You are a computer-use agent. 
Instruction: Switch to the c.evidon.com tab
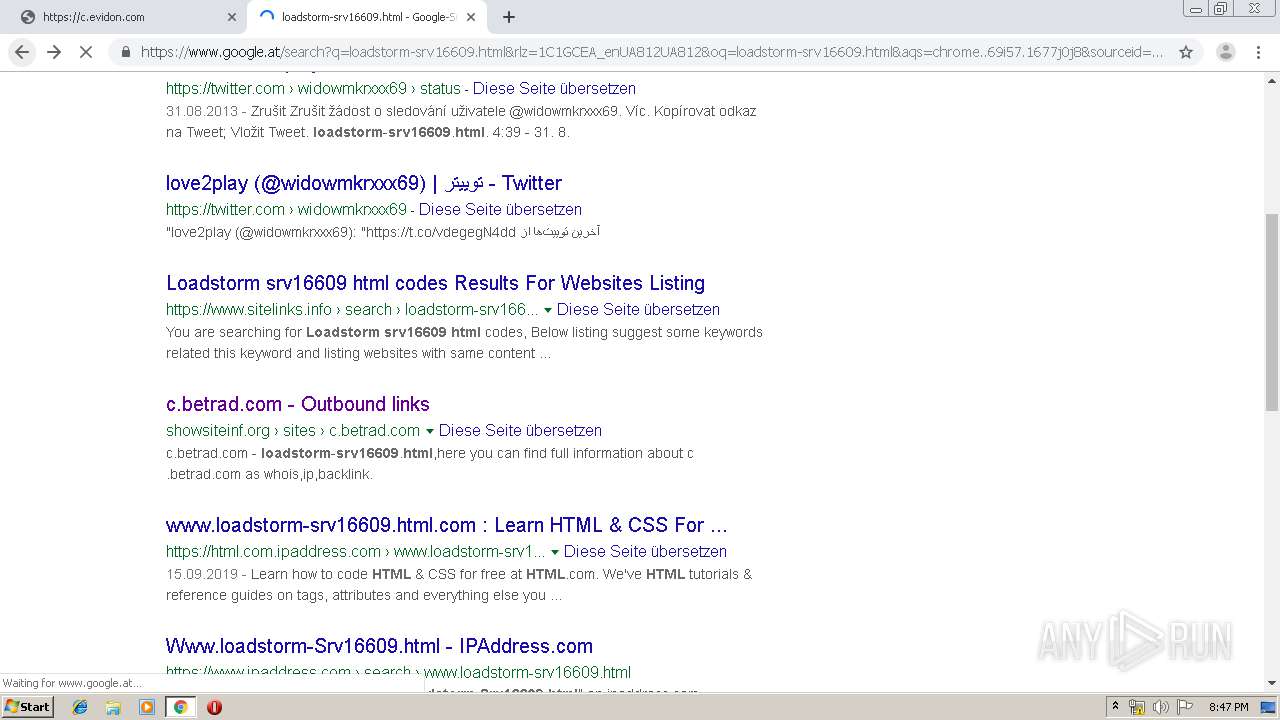tap(124, 17)
